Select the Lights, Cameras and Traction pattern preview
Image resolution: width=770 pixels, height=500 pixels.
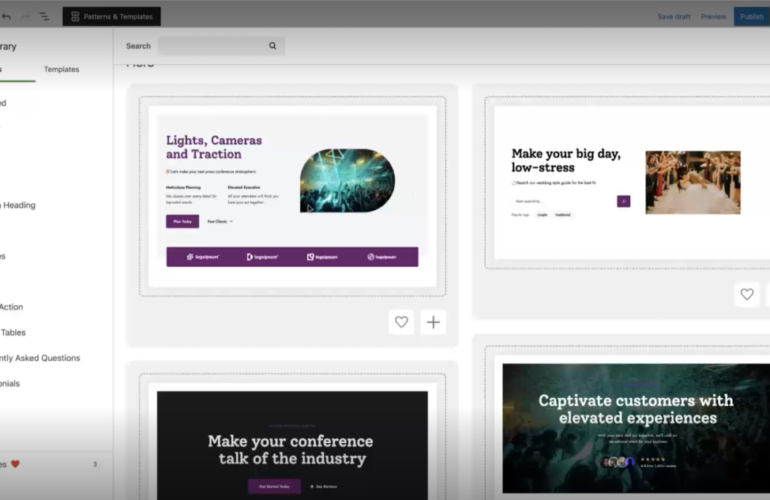292,195
